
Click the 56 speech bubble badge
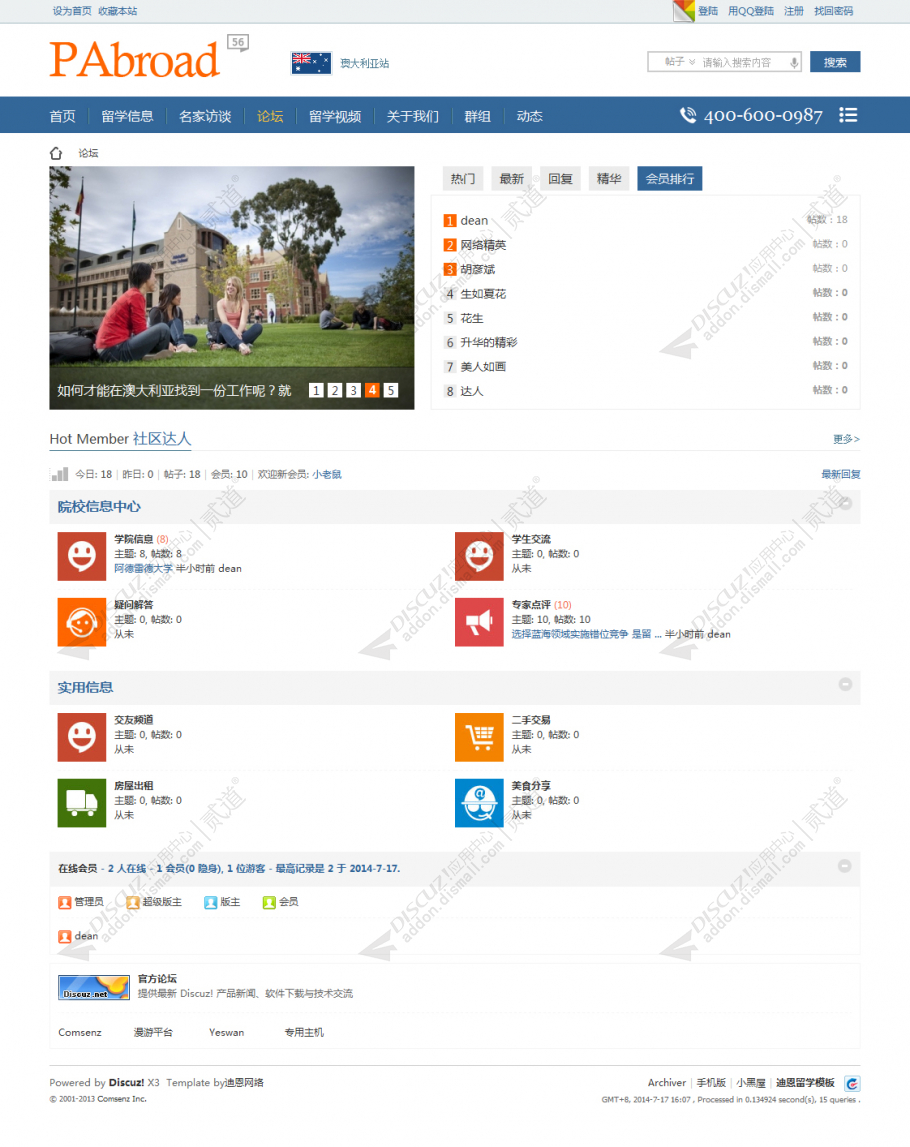pos(238,42)
